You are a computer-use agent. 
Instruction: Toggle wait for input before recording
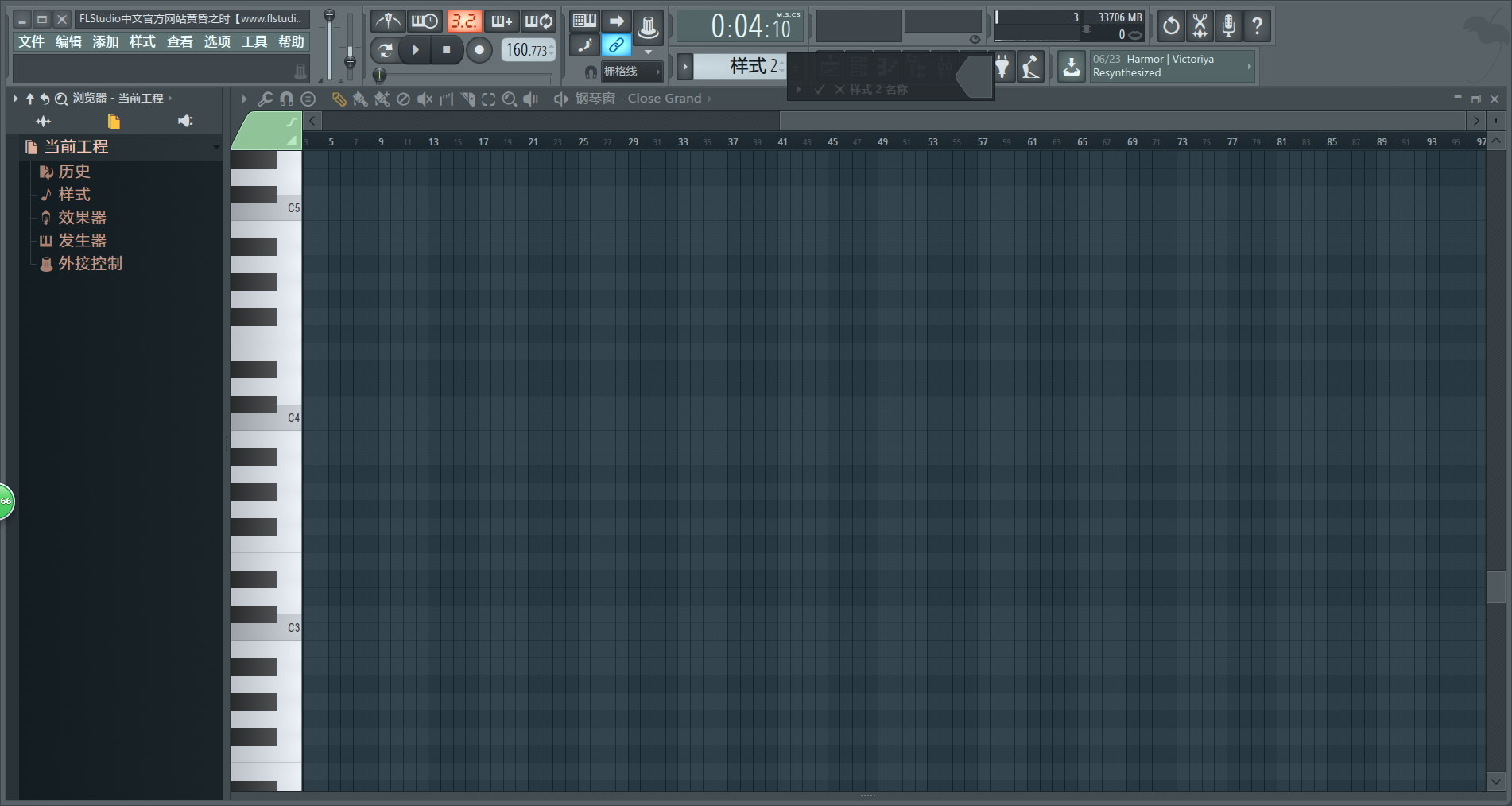tap(425, 21)
